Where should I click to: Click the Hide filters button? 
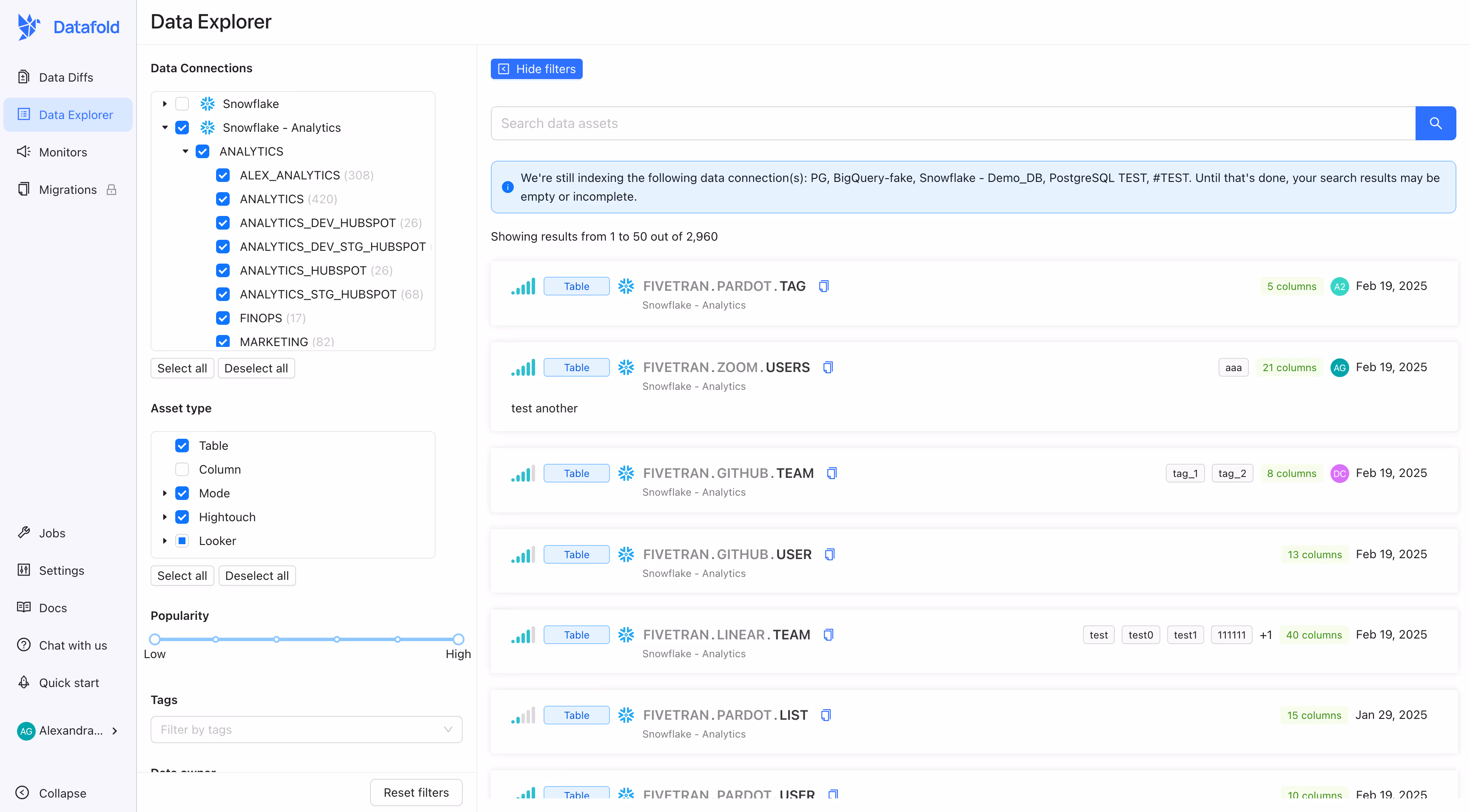click(536, 69)
